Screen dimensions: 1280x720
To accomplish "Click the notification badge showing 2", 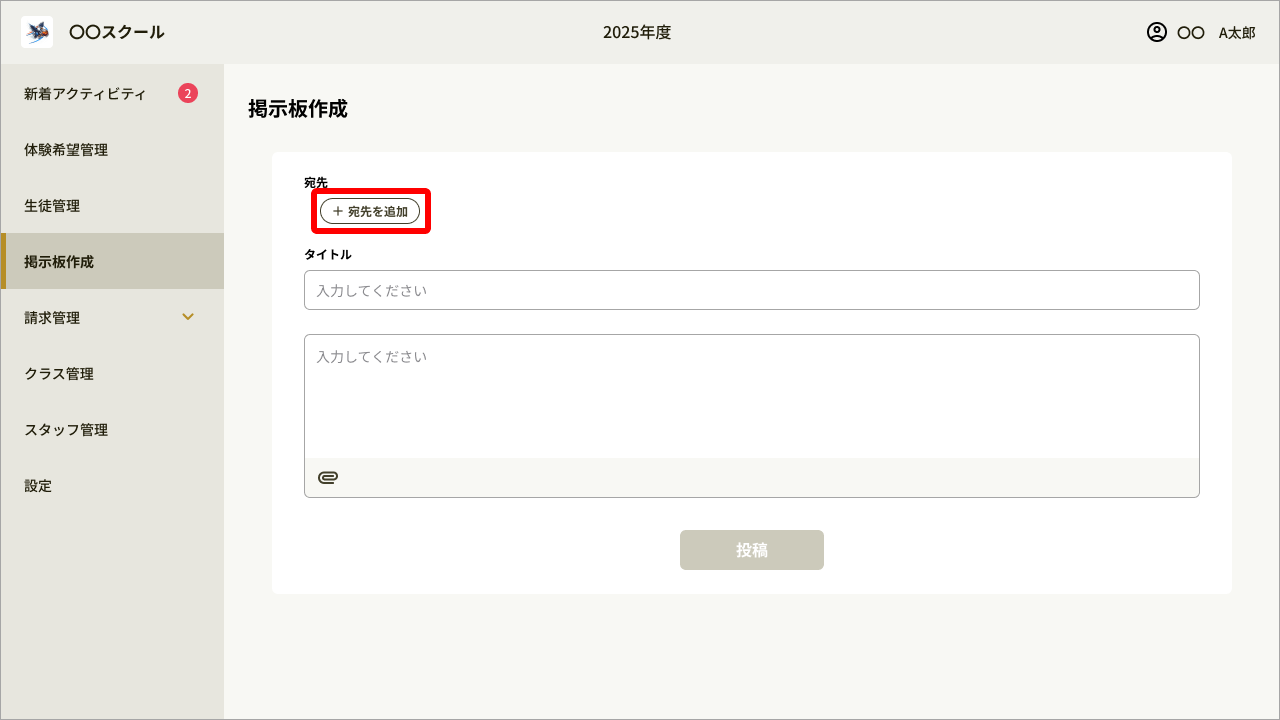I will [x=187, y=93].
